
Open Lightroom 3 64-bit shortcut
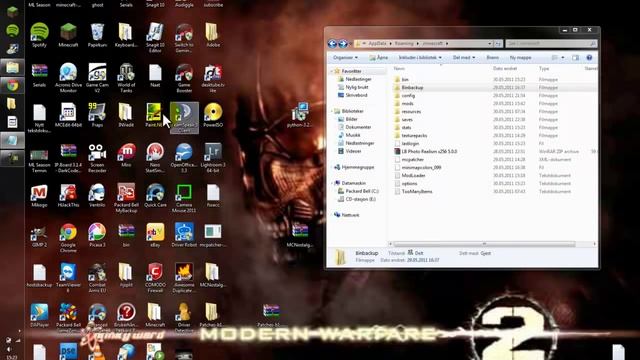[213, 158]
